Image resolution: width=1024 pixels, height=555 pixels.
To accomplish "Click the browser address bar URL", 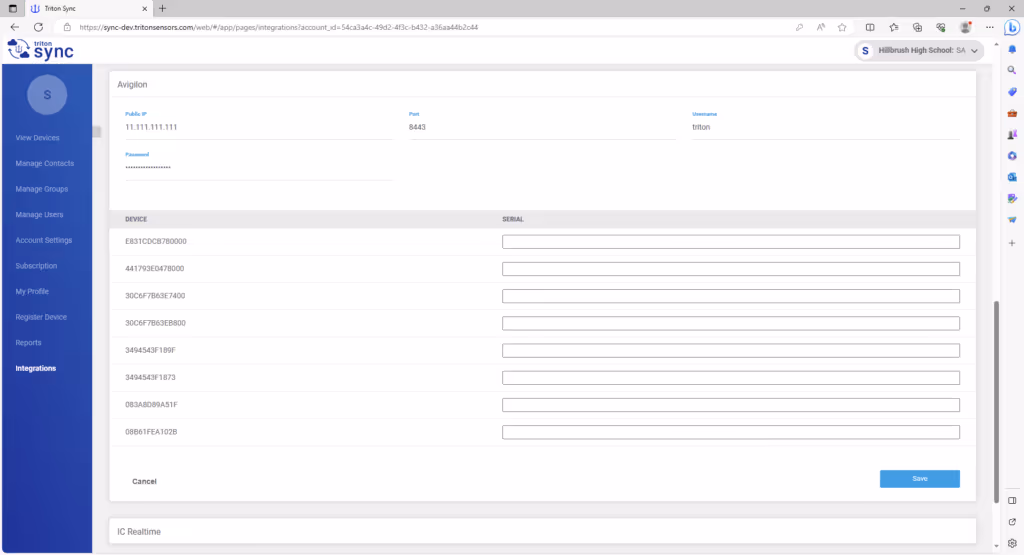I will (x=279, y=27).
